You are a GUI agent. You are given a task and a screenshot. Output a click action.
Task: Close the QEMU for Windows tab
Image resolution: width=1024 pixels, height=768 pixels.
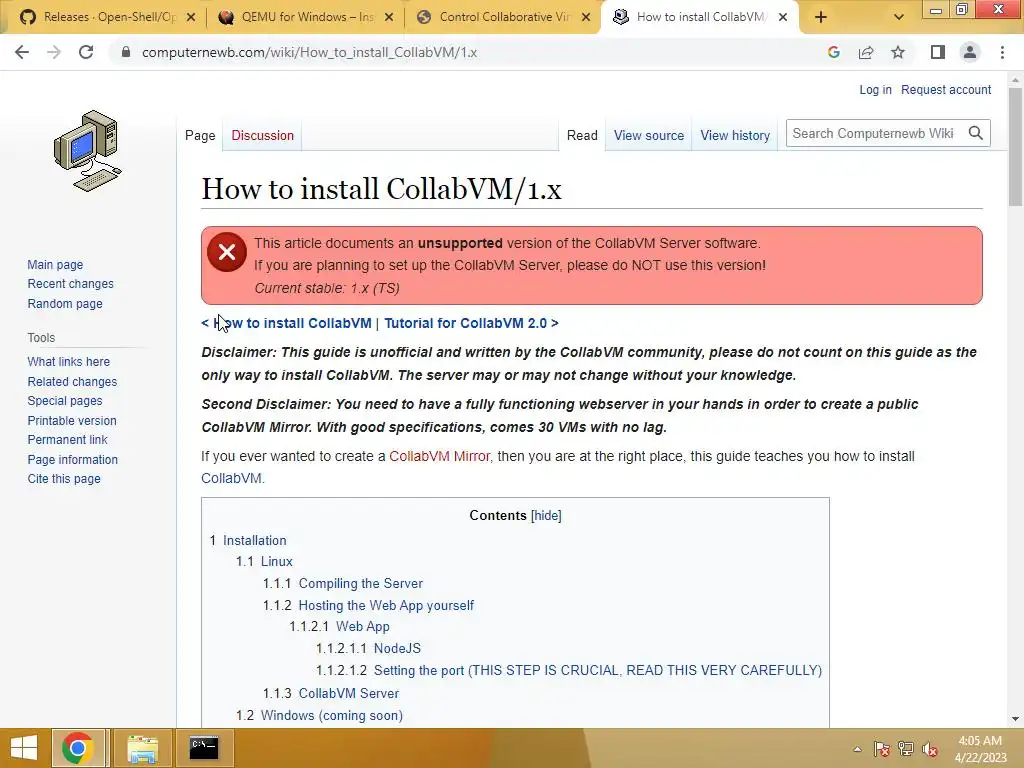(x=389, y=18)
